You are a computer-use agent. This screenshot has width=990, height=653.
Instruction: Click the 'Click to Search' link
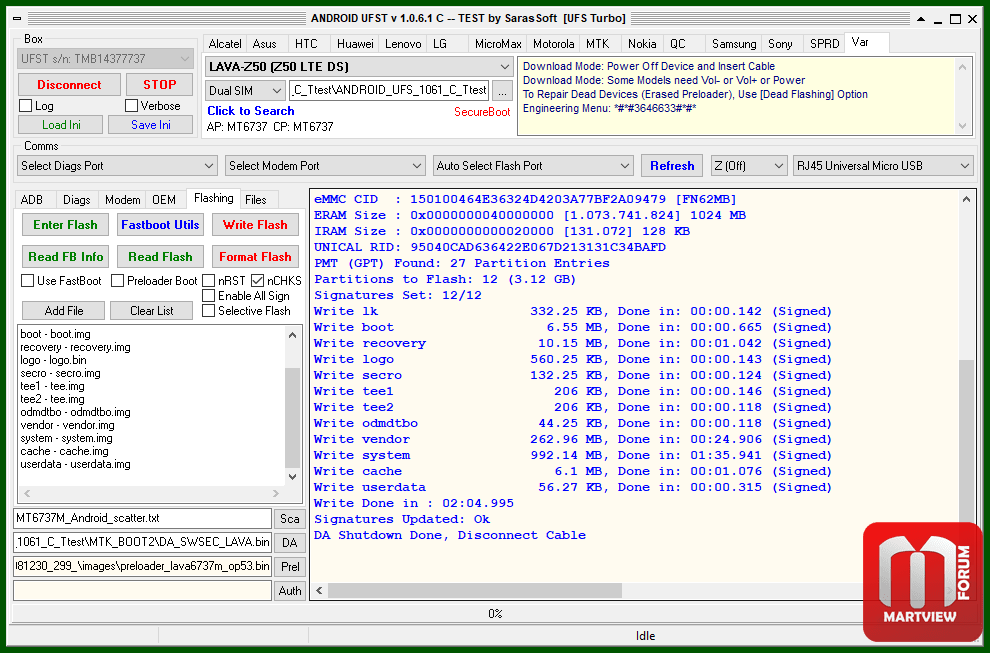tap(251, 111)
